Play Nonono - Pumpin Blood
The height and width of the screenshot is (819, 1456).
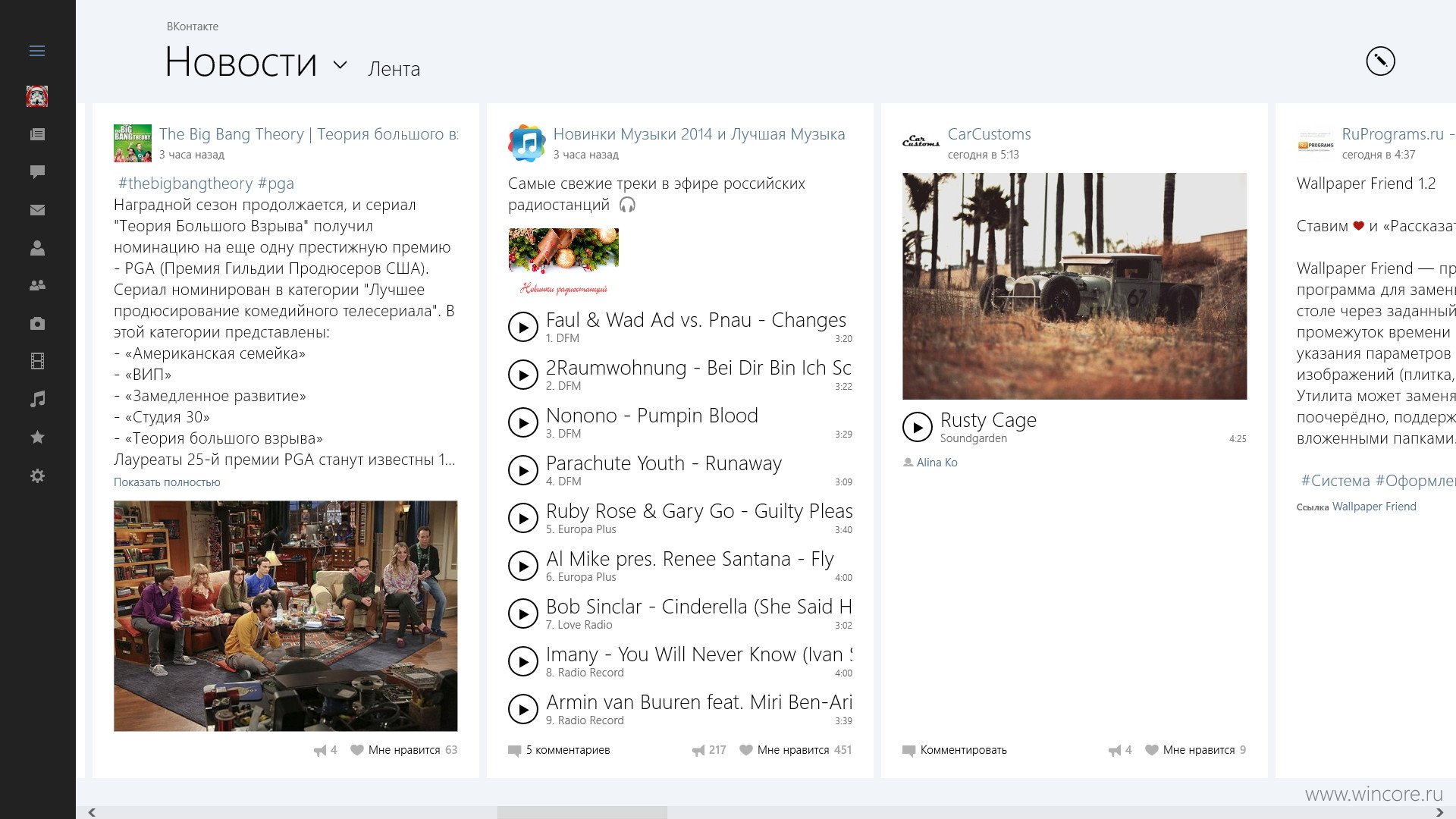tap(522, 422)
